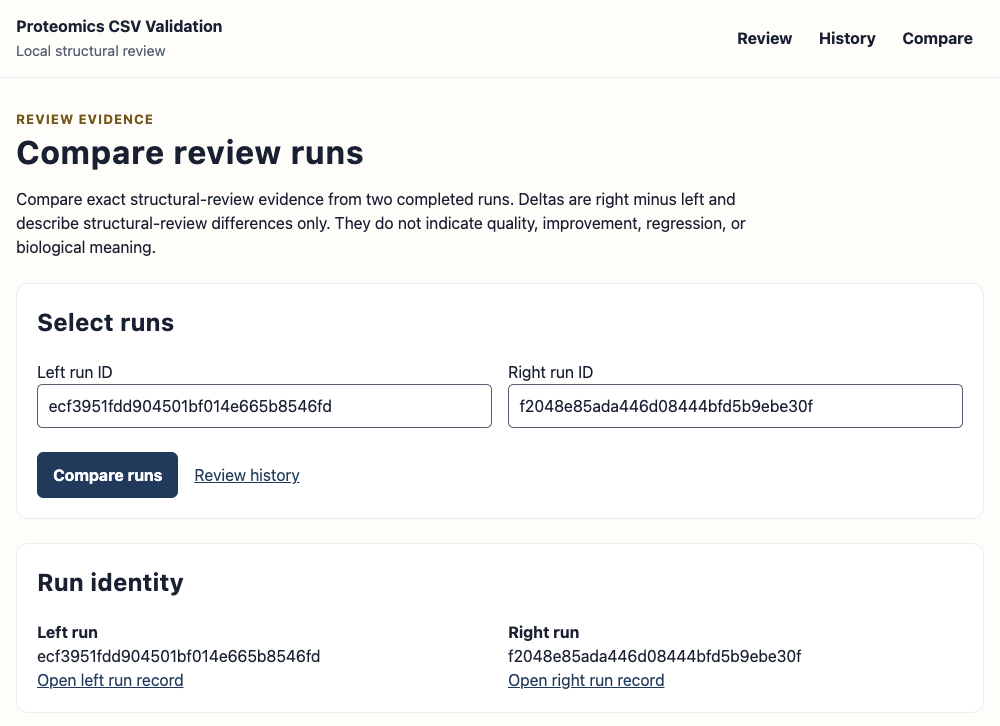The width and height of the screenshot is (1000, 726).
Task: Open the History nav item
Action: pos(847,38)
